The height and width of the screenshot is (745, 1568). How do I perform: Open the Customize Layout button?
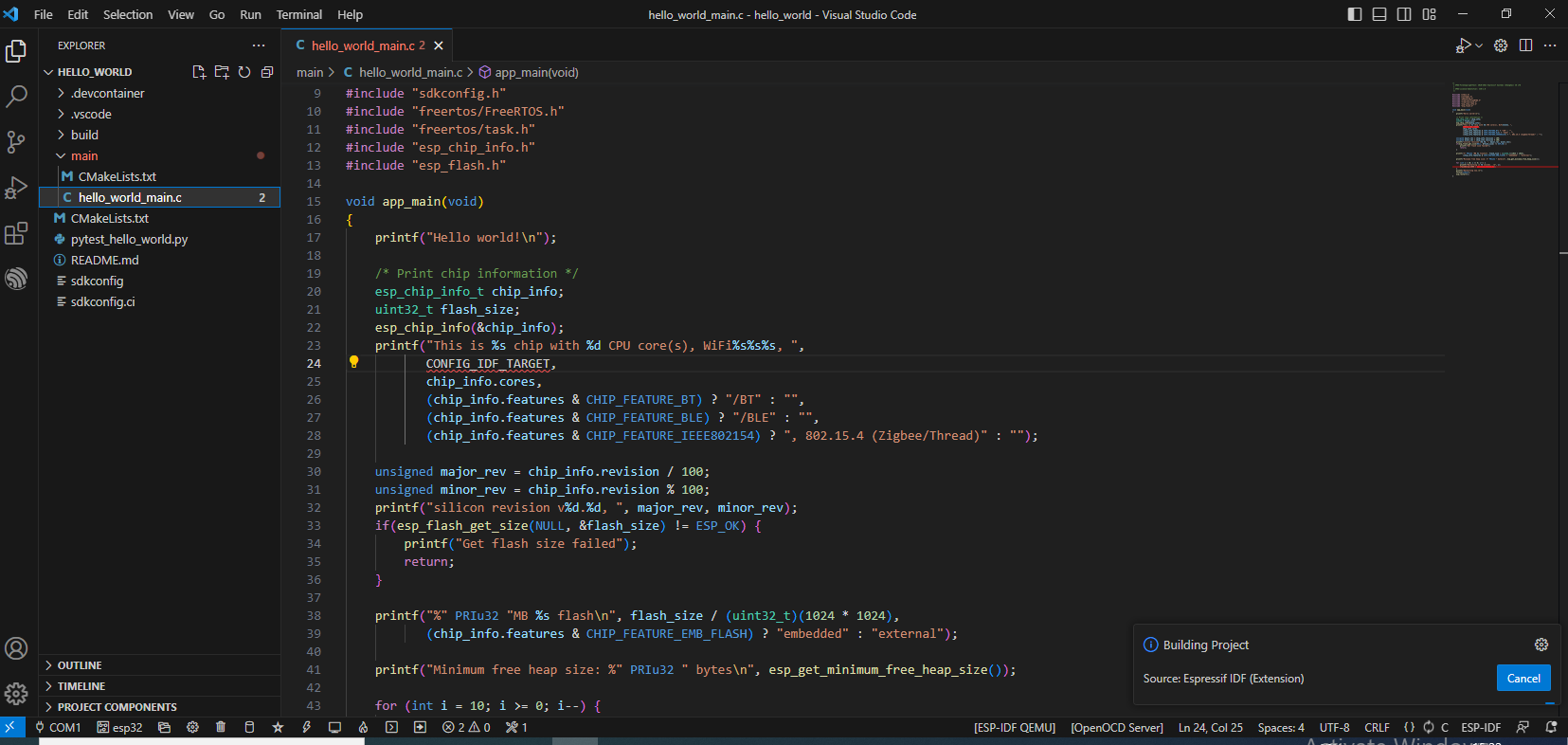pyautogui.click(x=1429, y=14)
